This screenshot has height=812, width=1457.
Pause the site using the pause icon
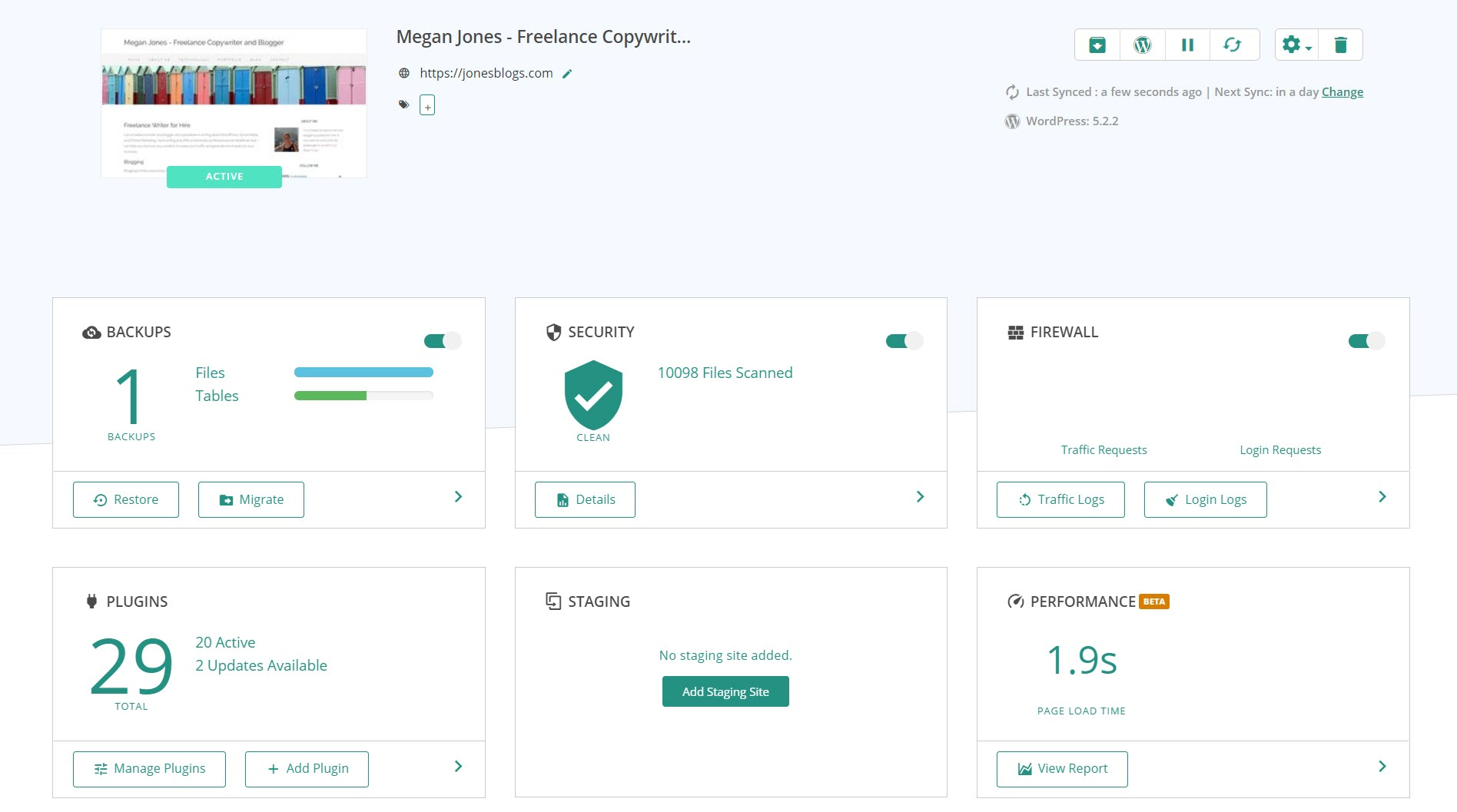[1187, 45]
